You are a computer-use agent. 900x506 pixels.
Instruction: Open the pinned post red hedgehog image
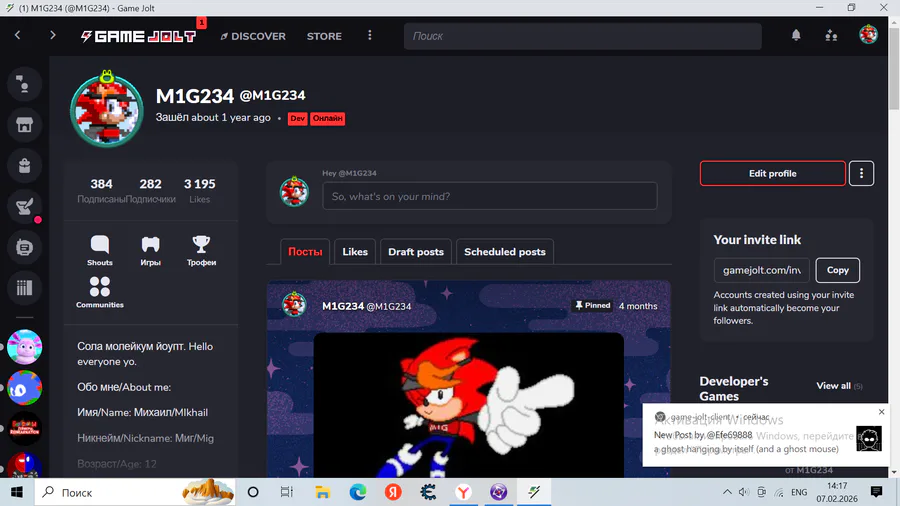[468, 404]
